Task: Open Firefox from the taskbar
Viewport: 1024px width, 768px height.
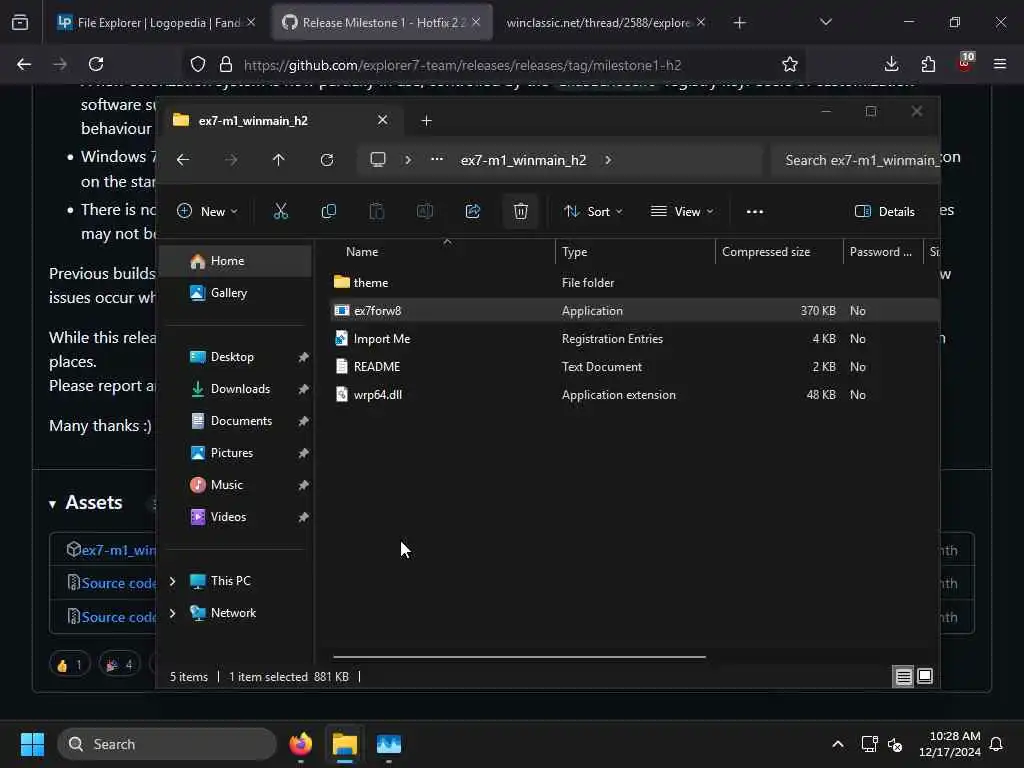Action: point(300,744)
